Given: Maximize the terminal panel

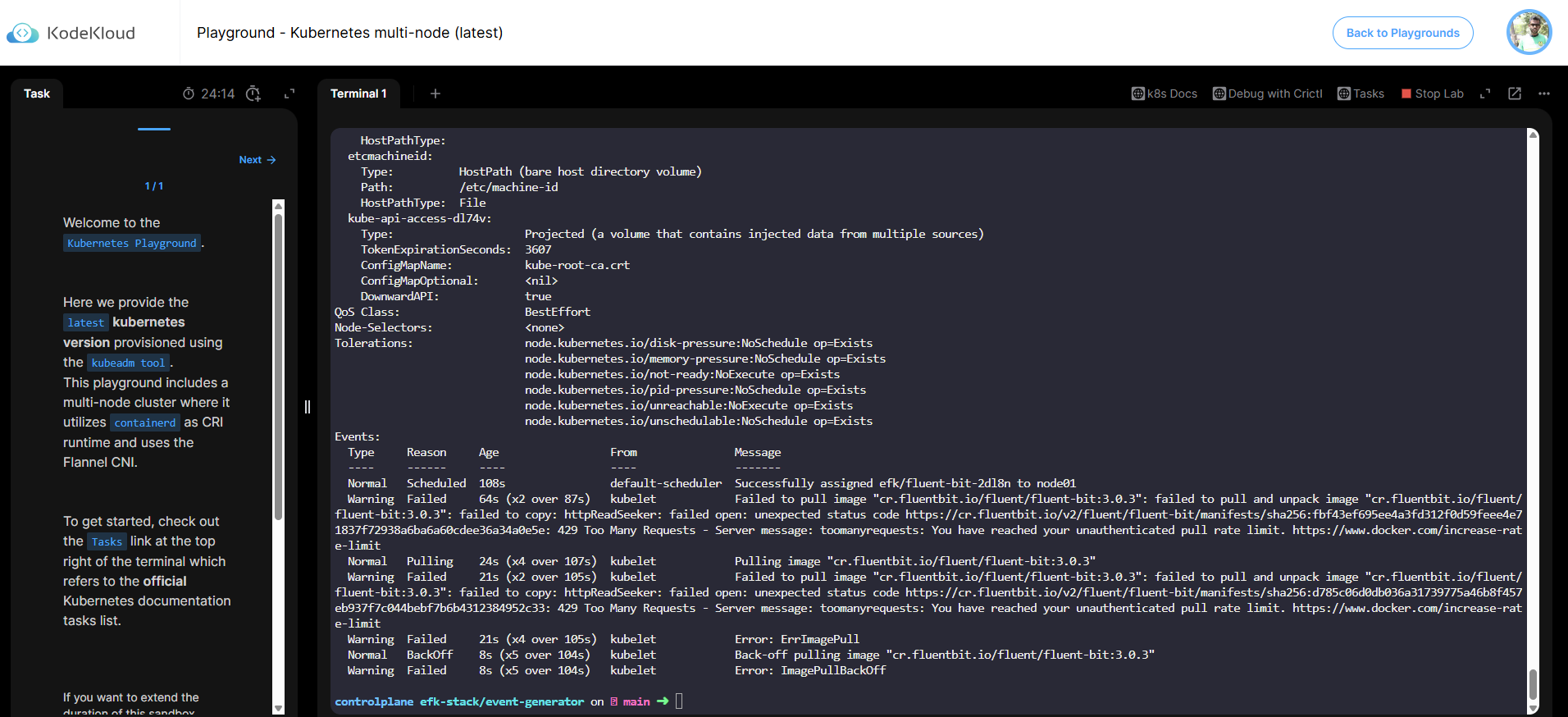Looking at the screenshot, I should (1485, 94).
